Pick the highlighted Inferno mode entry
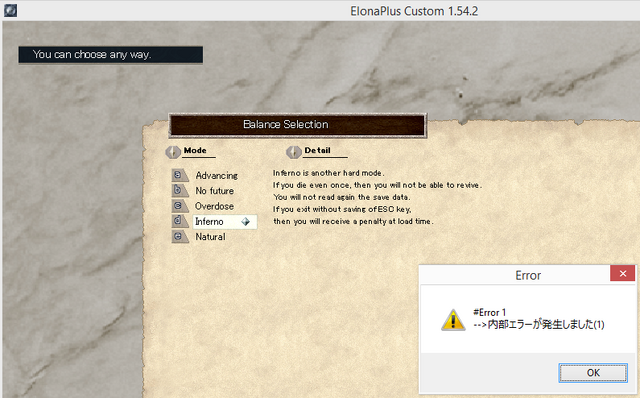Image resolution: width=640 pixels, height=398 pixels. 224,222
